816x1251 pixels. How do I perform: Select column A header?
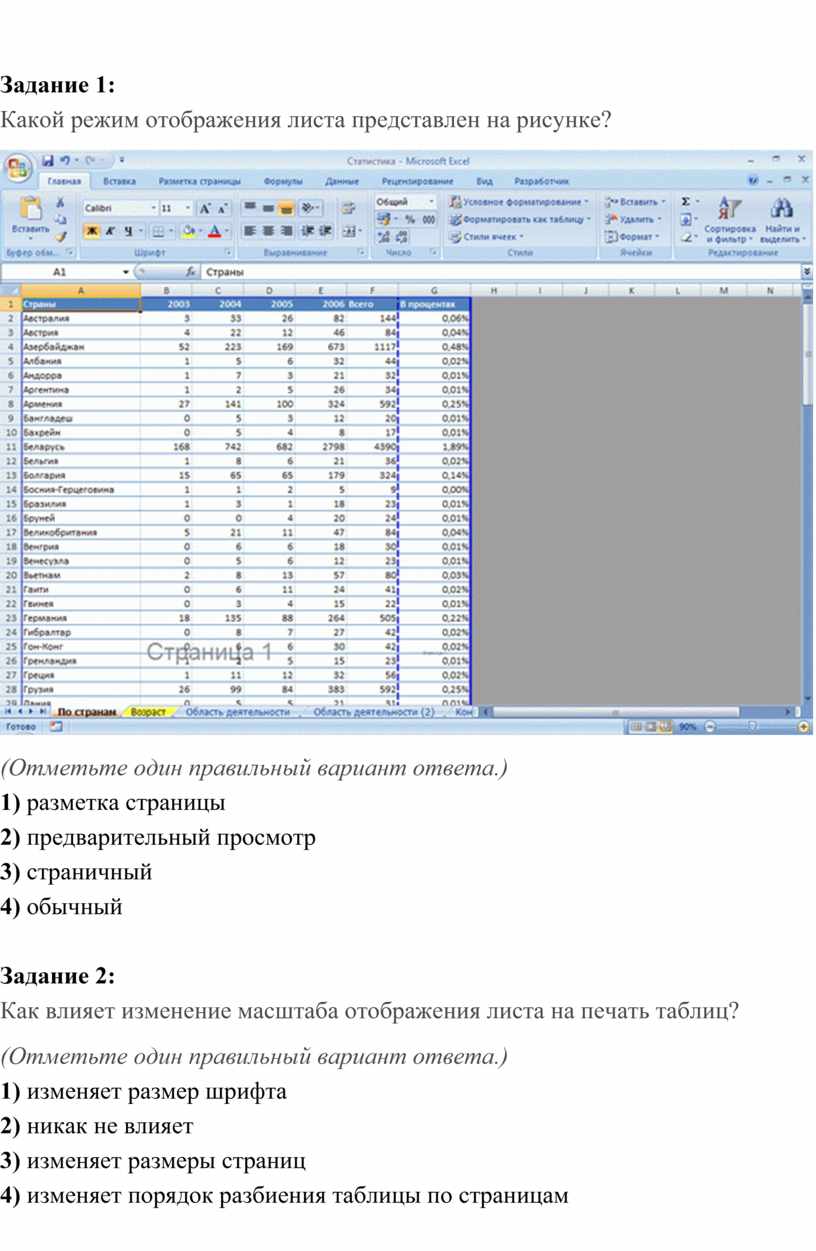(x=80, y=290)
